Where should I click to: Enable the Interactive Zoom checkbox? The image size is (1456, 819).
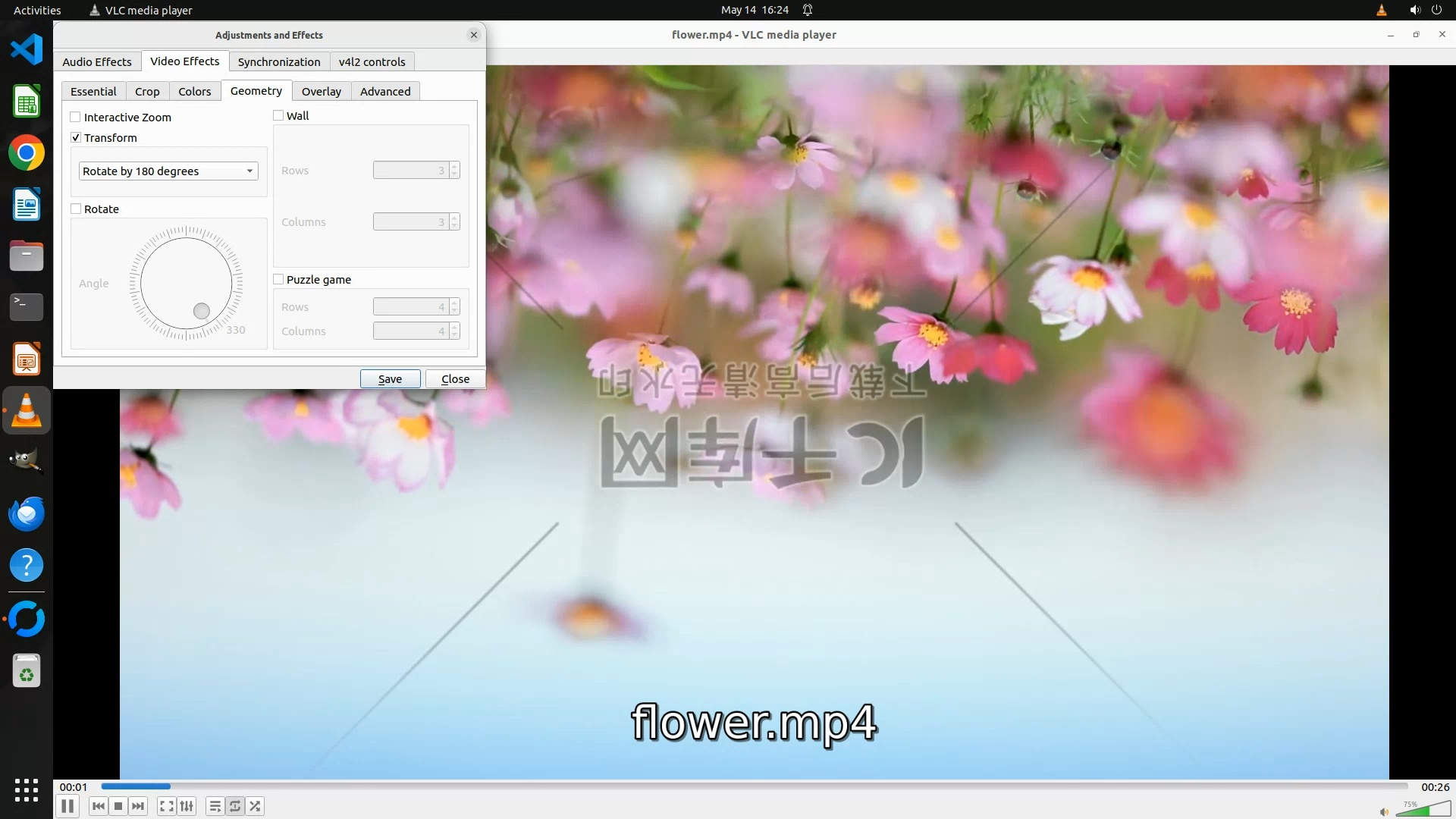(76, 117)
